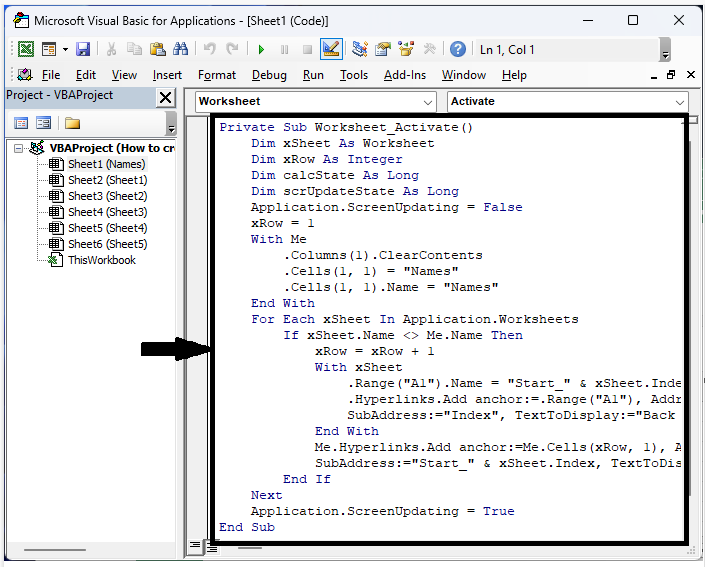The height and width of the screenshot is (567, 705).
Task: Click the Reset stop icon
Action: coord(307,49)
